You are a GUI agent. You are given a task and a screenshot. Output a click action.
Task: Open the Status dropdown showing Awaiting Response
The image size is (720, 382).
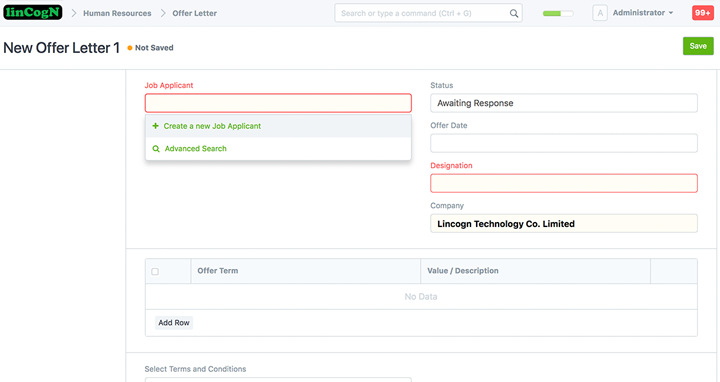[564, 103]
